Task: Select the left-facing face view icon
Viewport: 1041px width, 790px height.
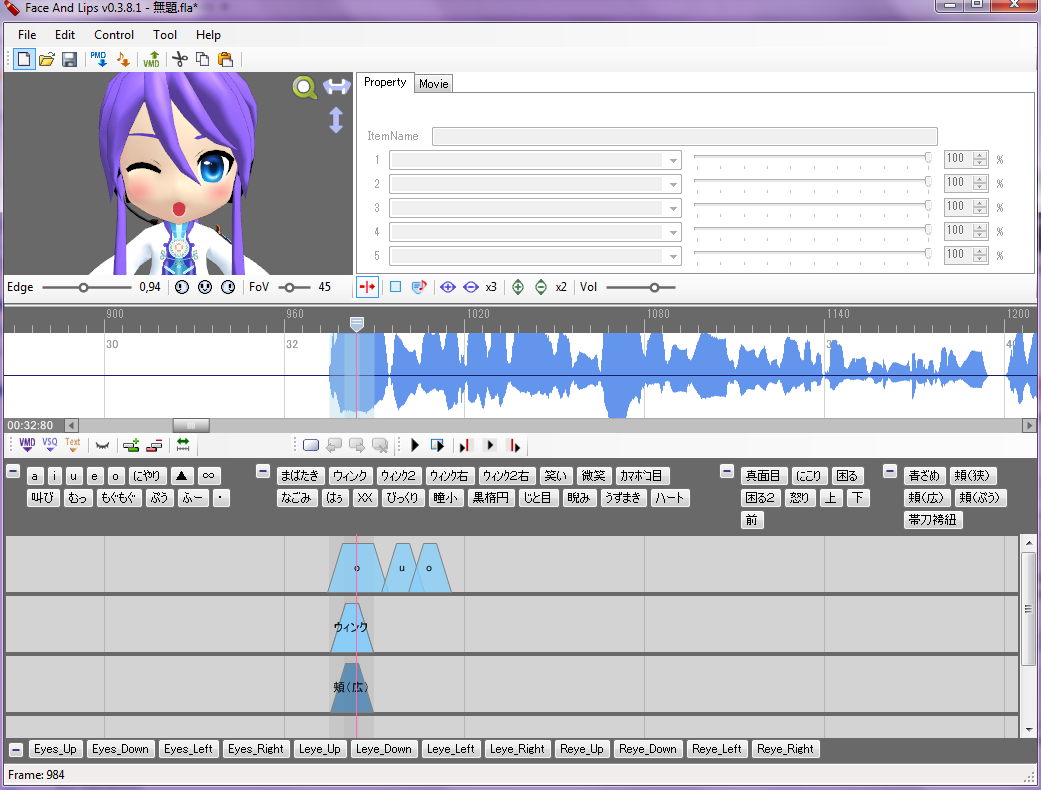Action: 182,287
